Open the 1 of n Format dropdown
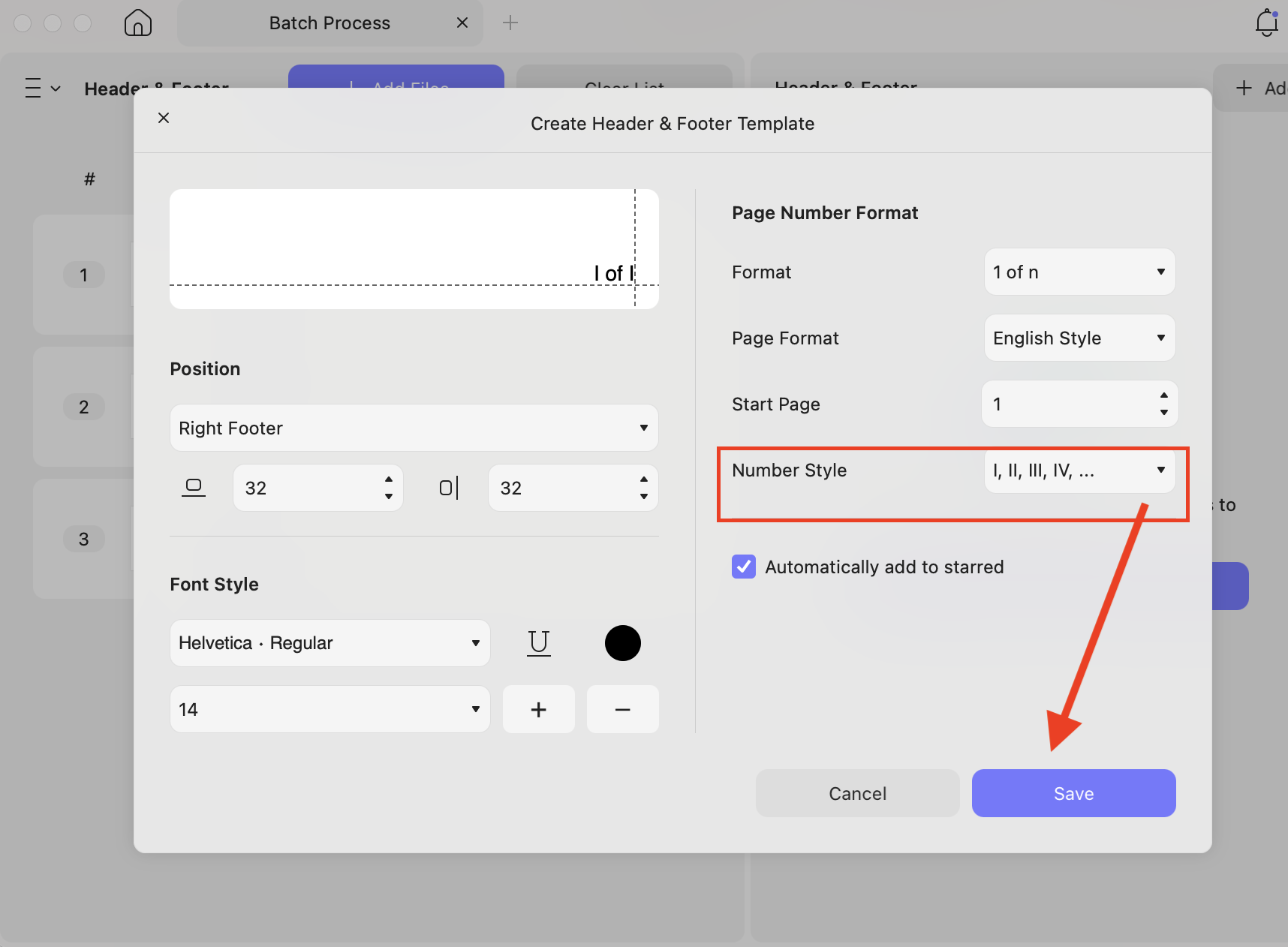The height and width of the screenshot is (947, 1288). click(1079, 272)
